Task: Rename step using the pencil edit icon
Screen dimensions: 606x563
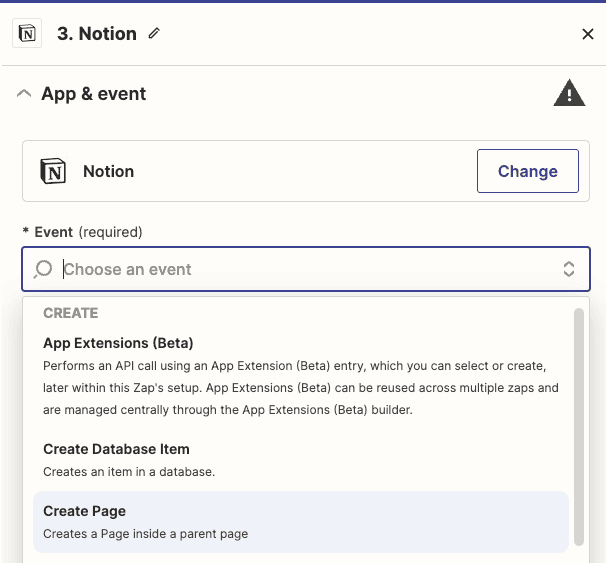Action: pos(154,33)
